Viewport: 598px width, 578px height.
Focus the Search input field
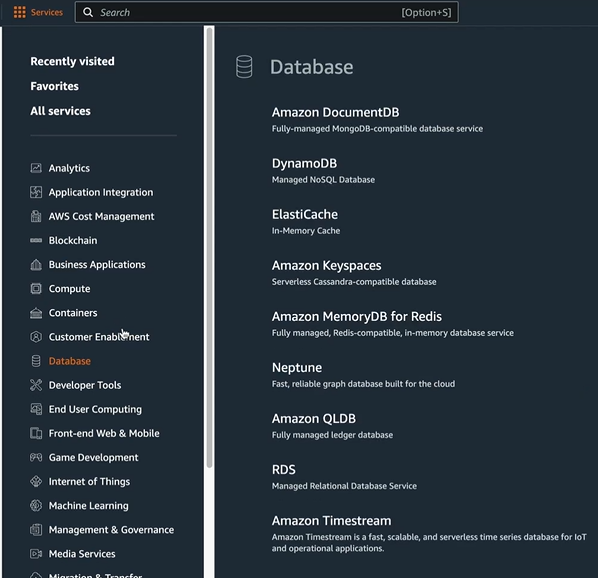coord(267,12)
